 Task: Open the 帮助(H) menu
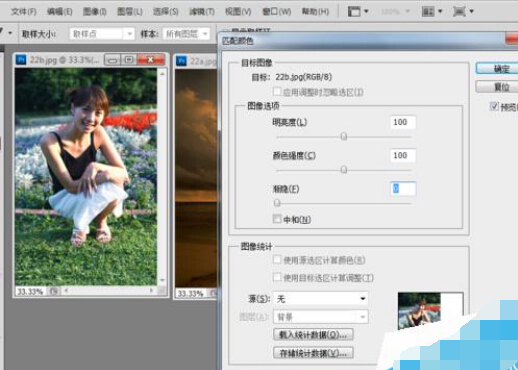[x=315, y=12]
